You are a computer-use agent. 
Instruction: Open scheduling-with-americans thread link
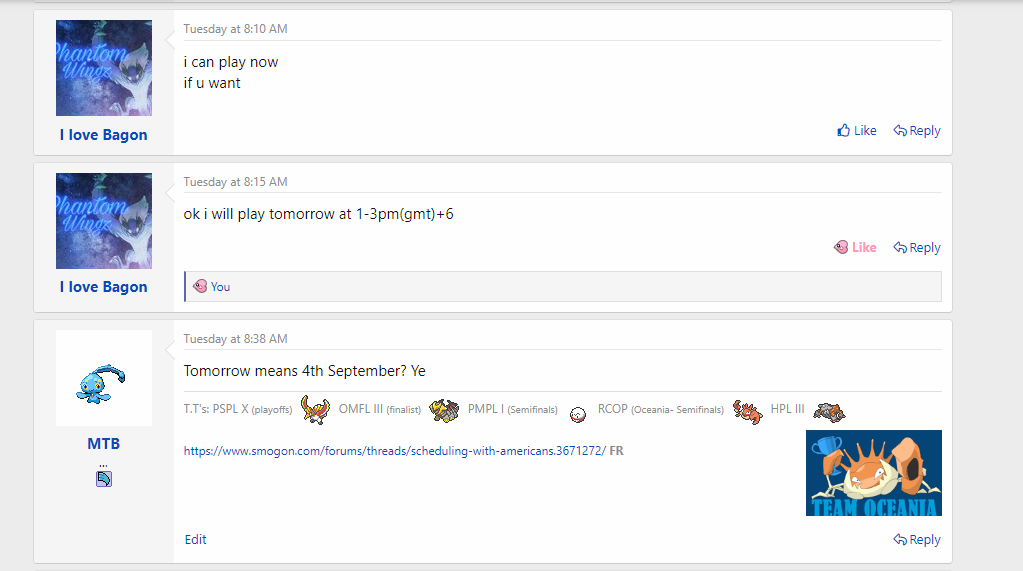[395, 451]
